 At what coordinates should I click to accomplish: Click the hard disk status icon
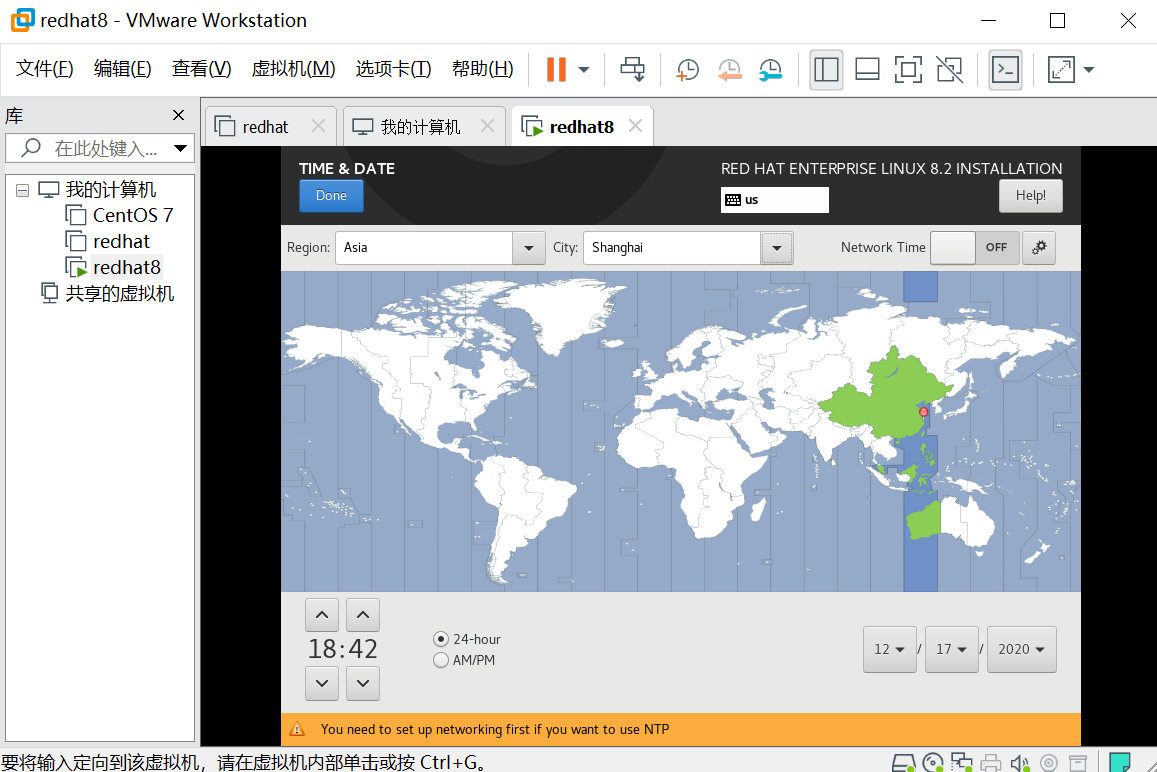pos(903,762)
